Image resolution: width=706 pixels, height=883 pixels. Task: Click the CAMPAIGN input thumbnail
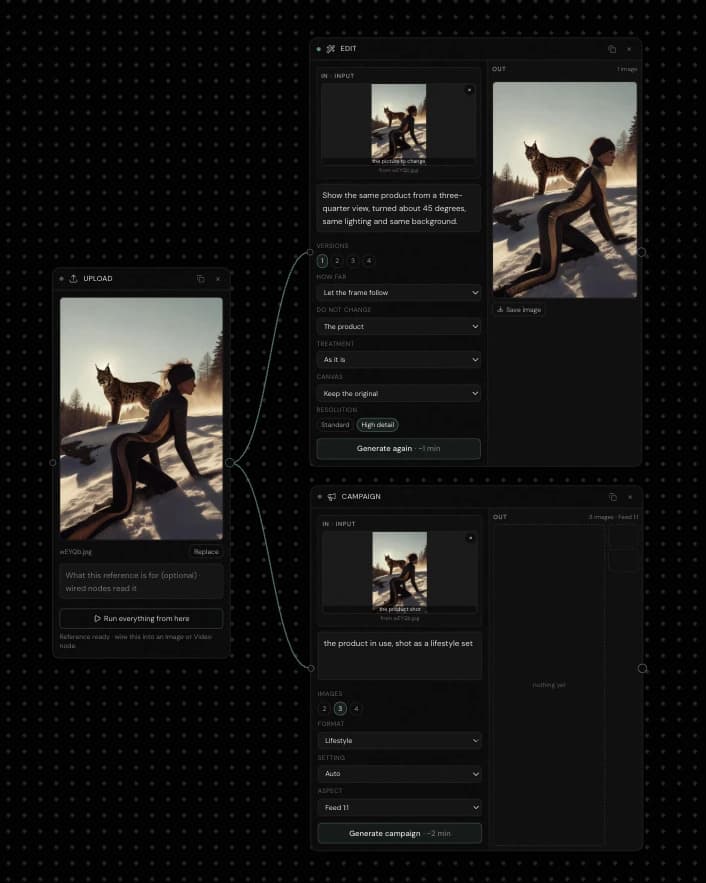tap(399, 573)
